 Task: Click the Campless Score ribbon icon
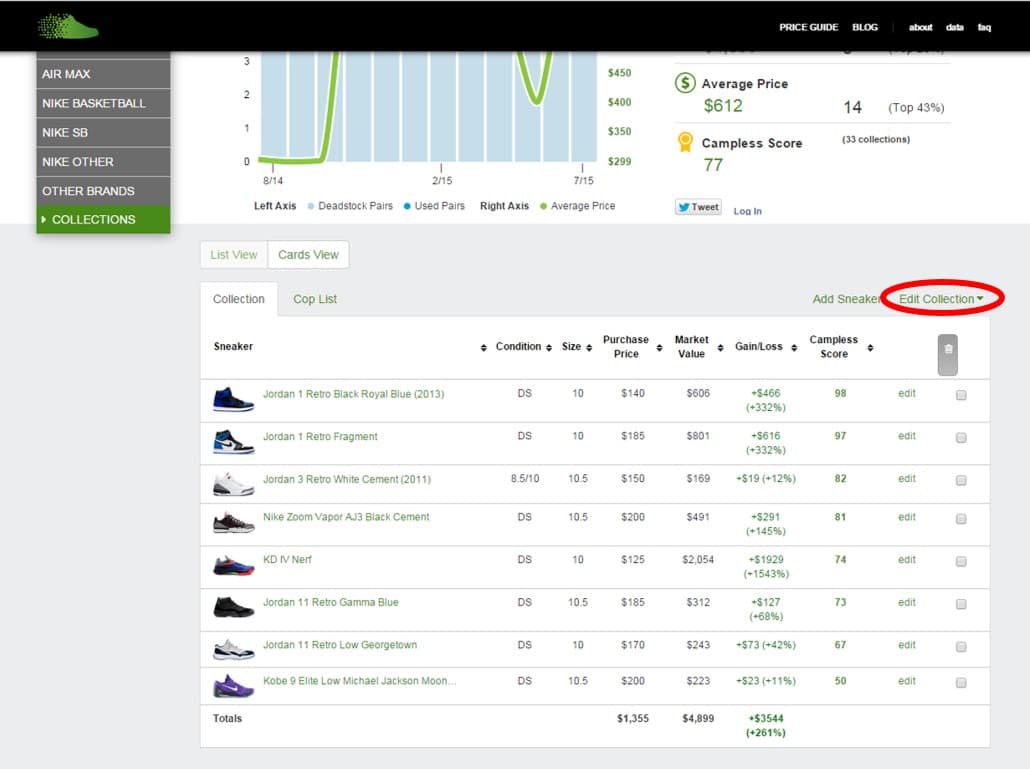[x=685, y=142]
